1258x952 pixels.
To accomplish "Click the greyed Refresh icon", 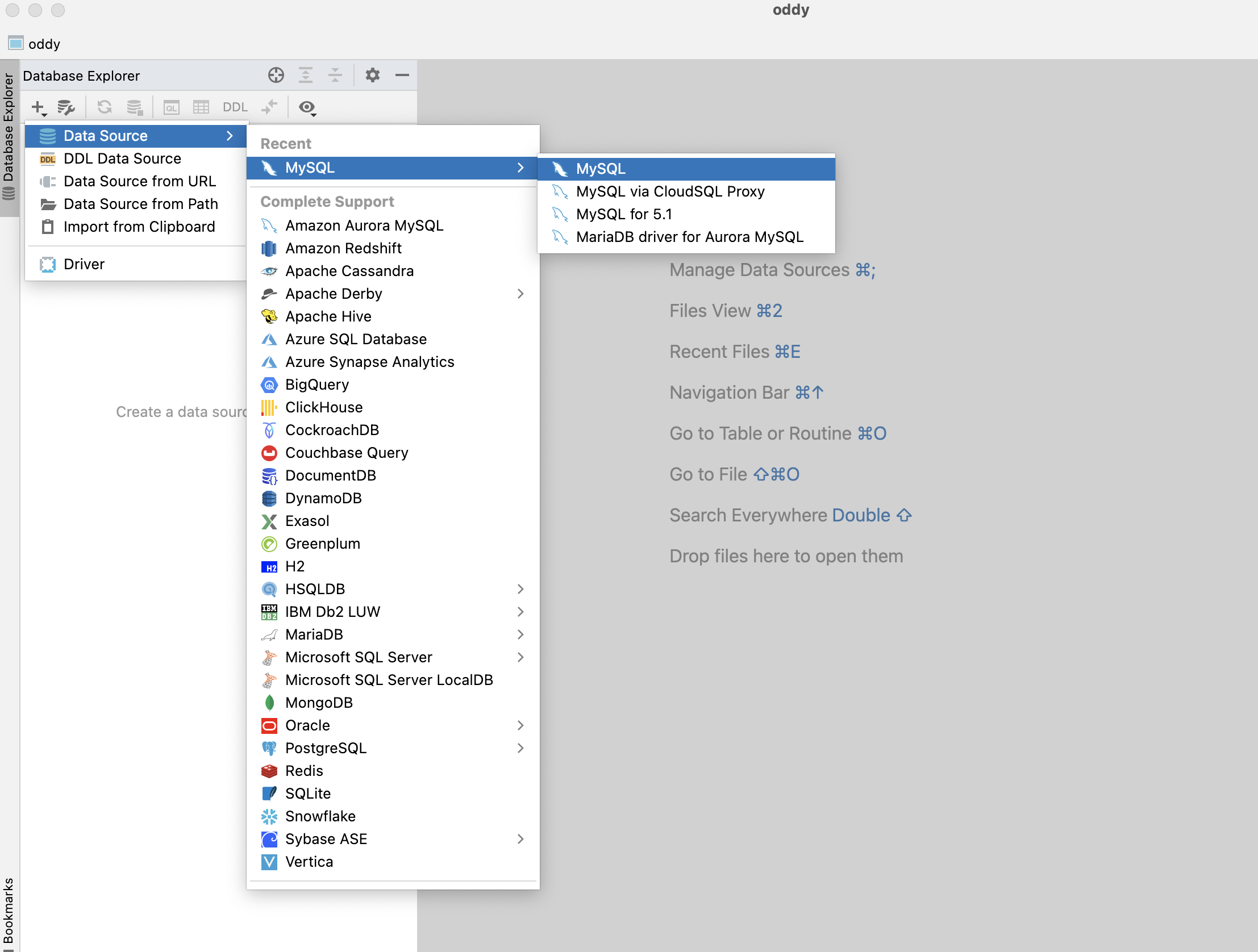I will click(x=104, y=107).
